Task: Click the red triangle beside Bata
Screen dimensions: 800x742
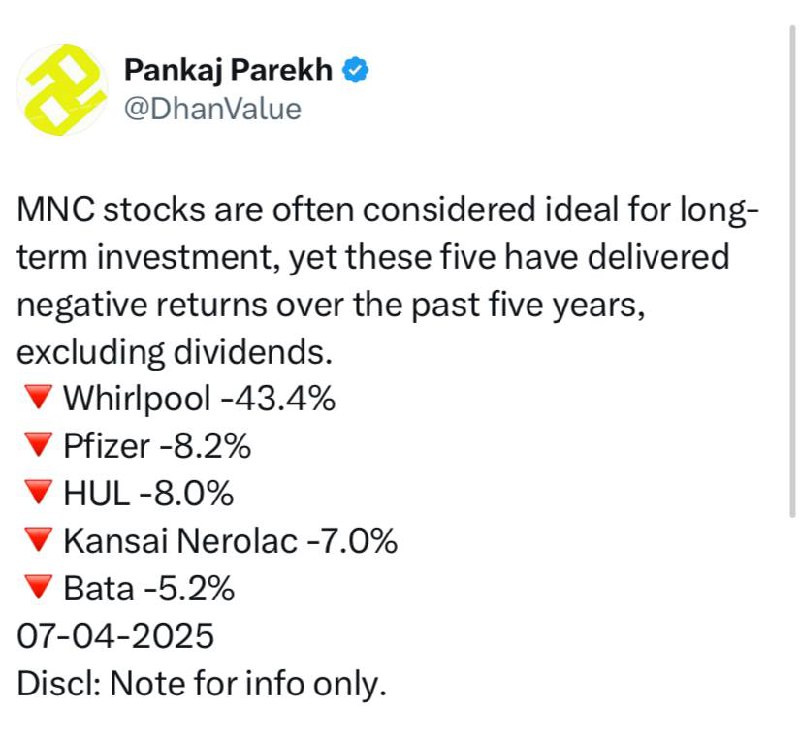Action: point(38,587)
